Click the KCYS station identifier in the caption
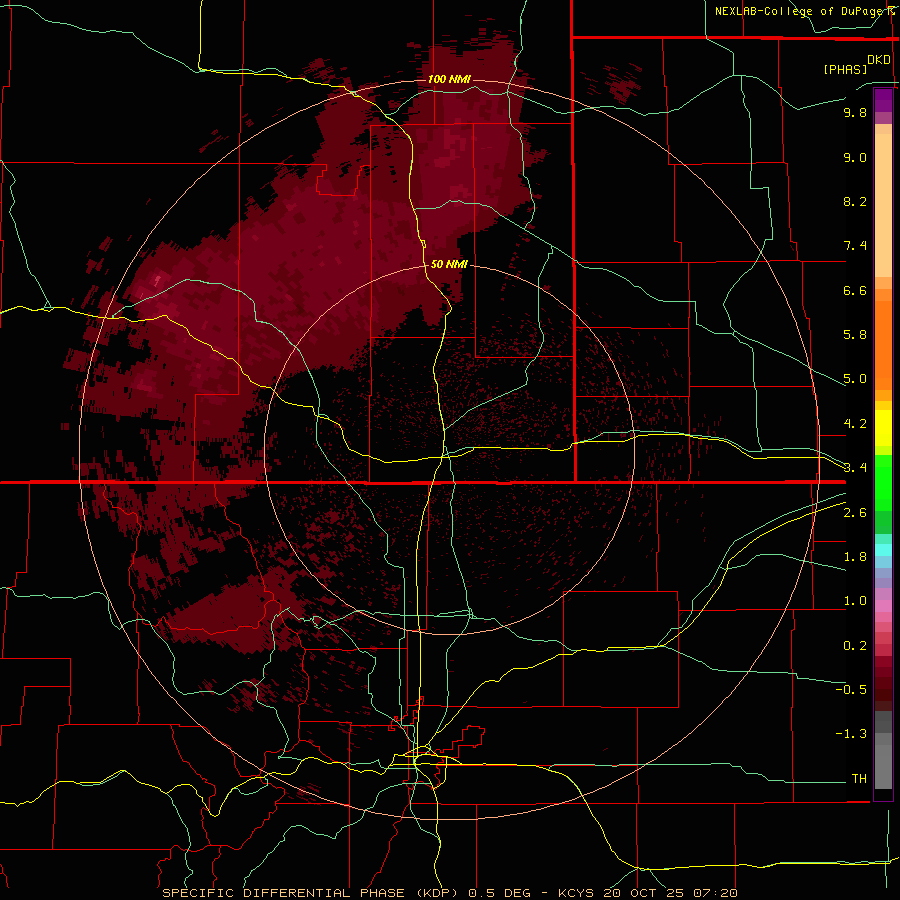 pyautogui.click(x=577, y=893)
